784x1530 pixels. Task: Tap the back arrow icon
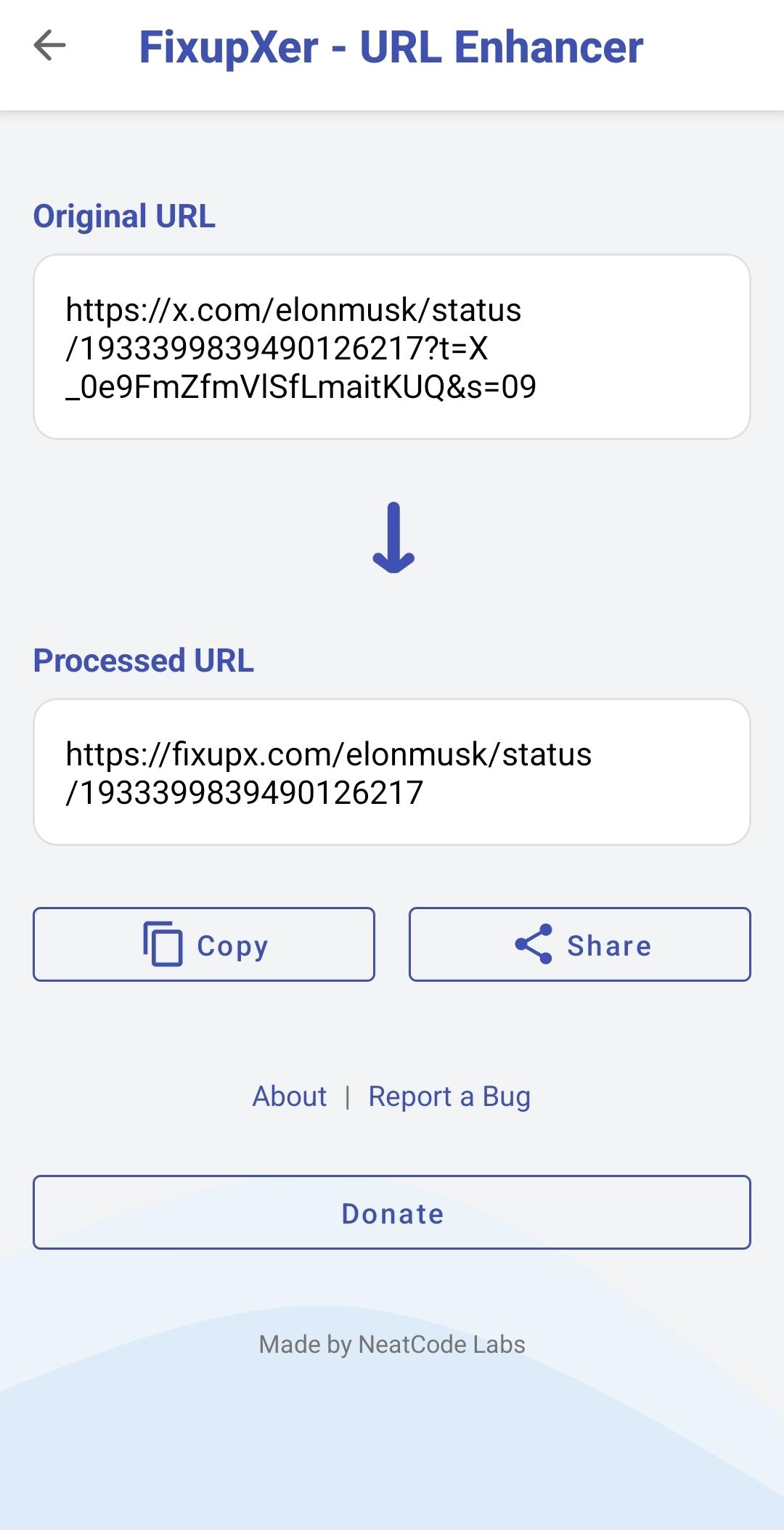49,46
